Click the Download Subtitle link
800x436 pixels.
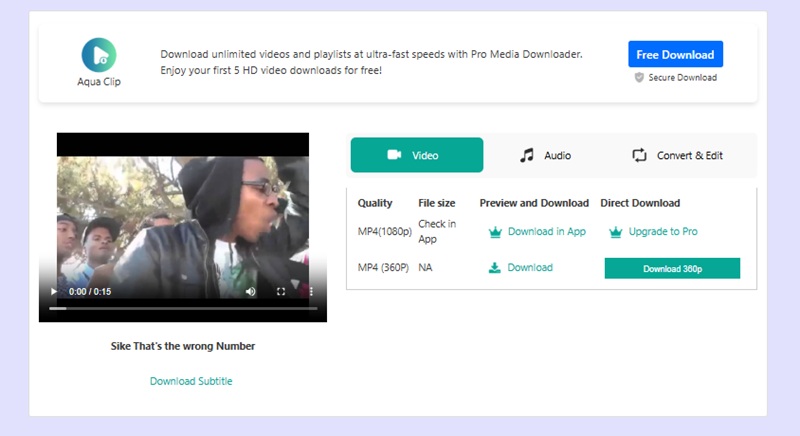click(x=191, y=381)
